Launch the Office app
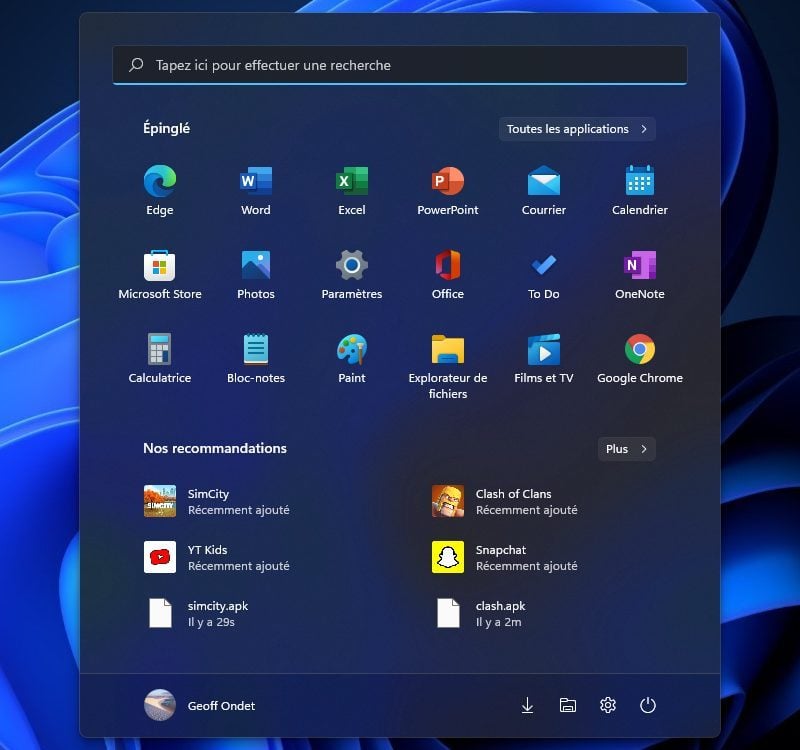Image resolution: width=800 pixels, height=750 pixels. click(x=447, y=274)
